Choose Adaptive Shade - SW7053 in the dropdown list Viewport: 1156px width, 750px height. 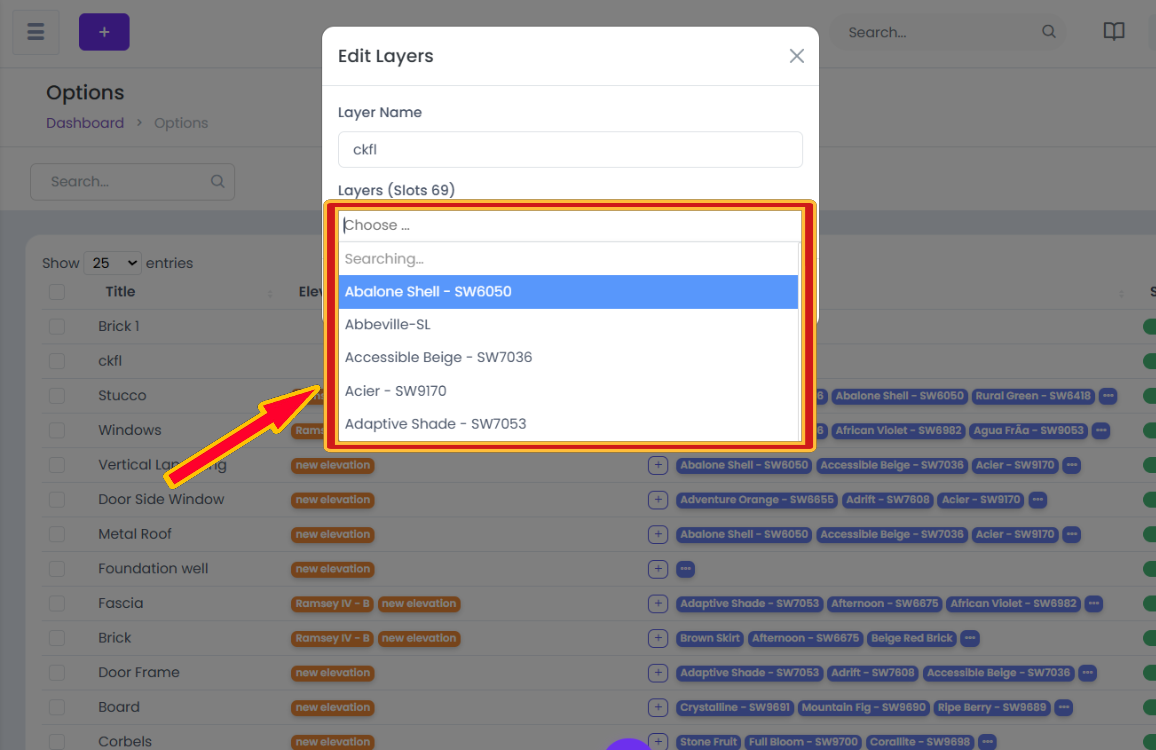(x=568, y=424)
